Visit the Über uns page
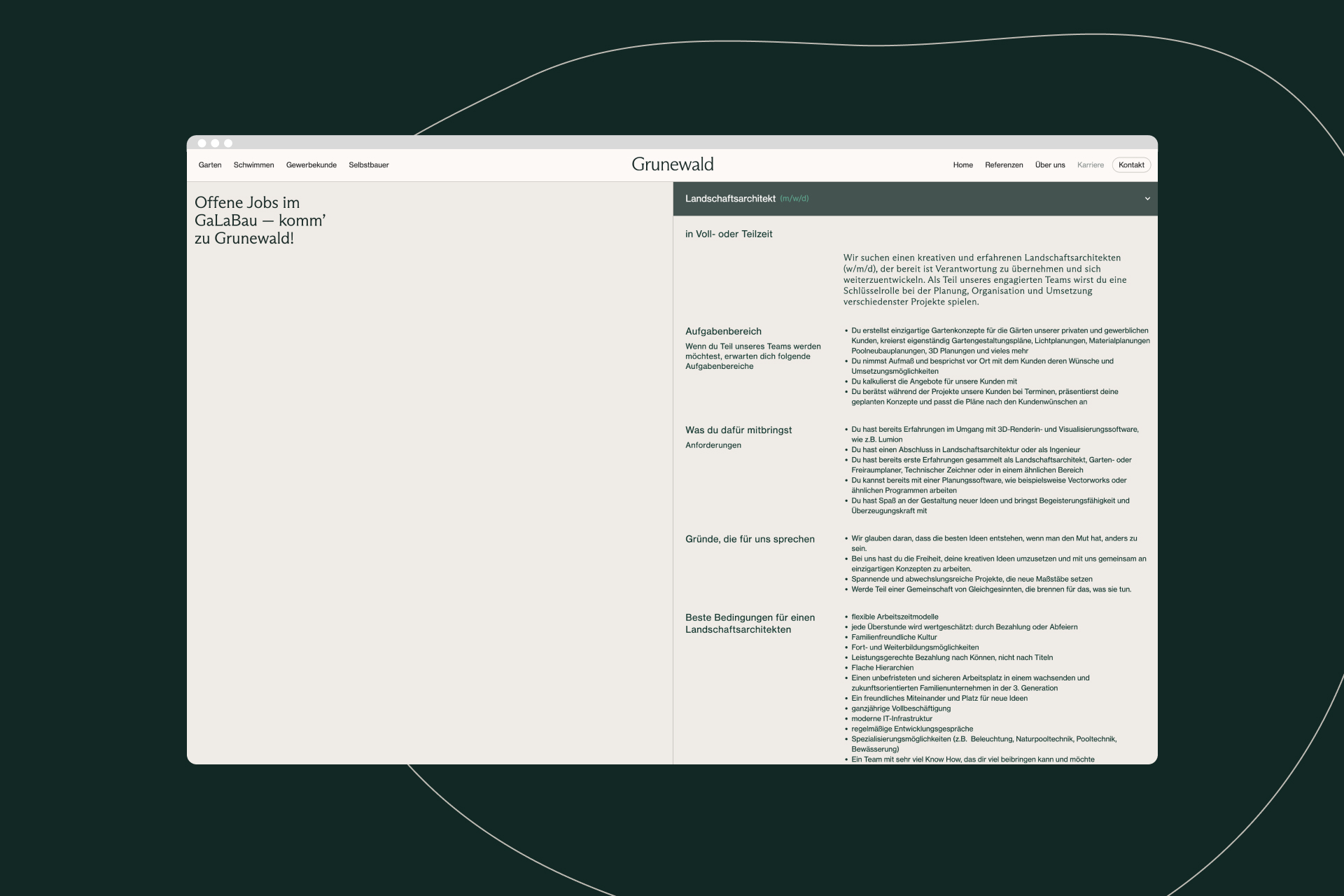This screenshot has width=1344, height=896. tap(1050, 165)
